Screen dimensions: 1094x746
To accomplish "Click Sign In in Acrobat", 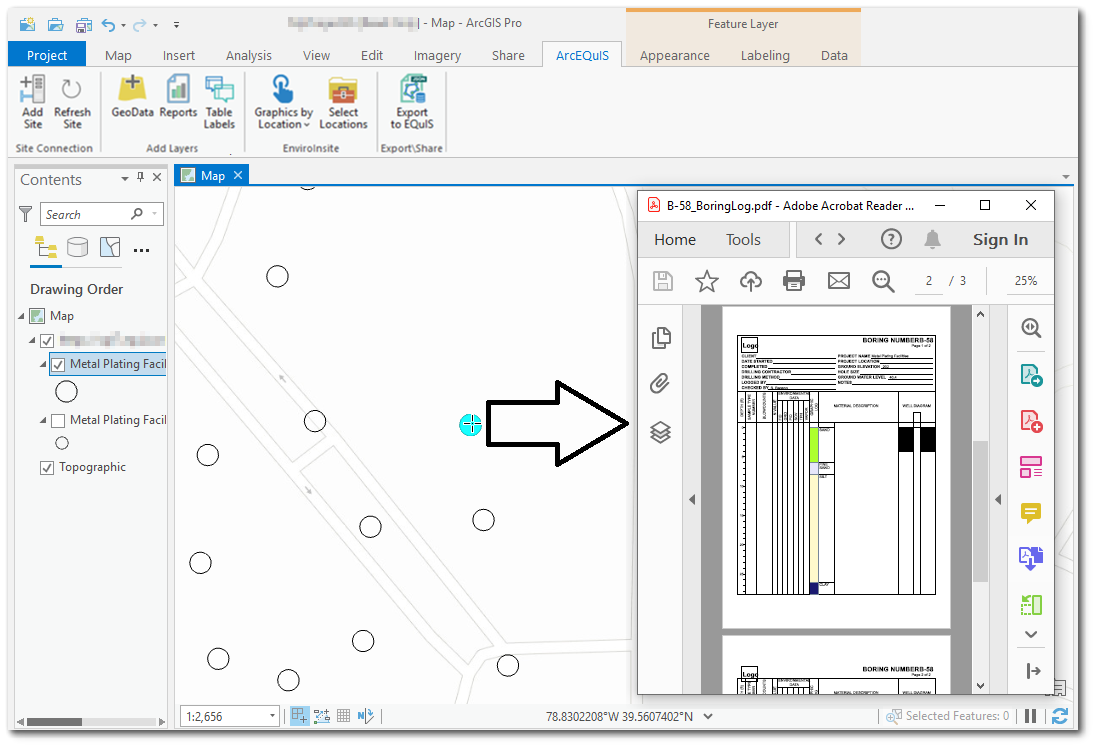I will pyautogui.click(x=1000, y=239).
